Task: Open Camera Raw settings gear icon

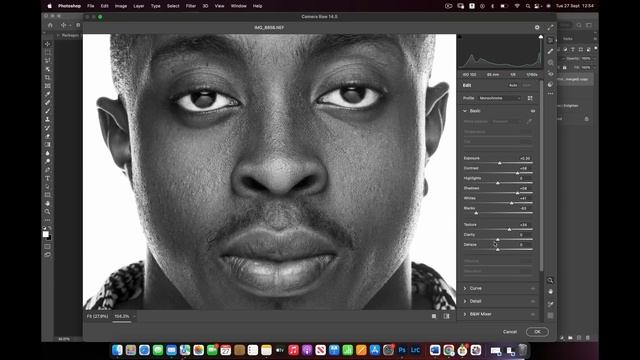Action: click(537, 27)
